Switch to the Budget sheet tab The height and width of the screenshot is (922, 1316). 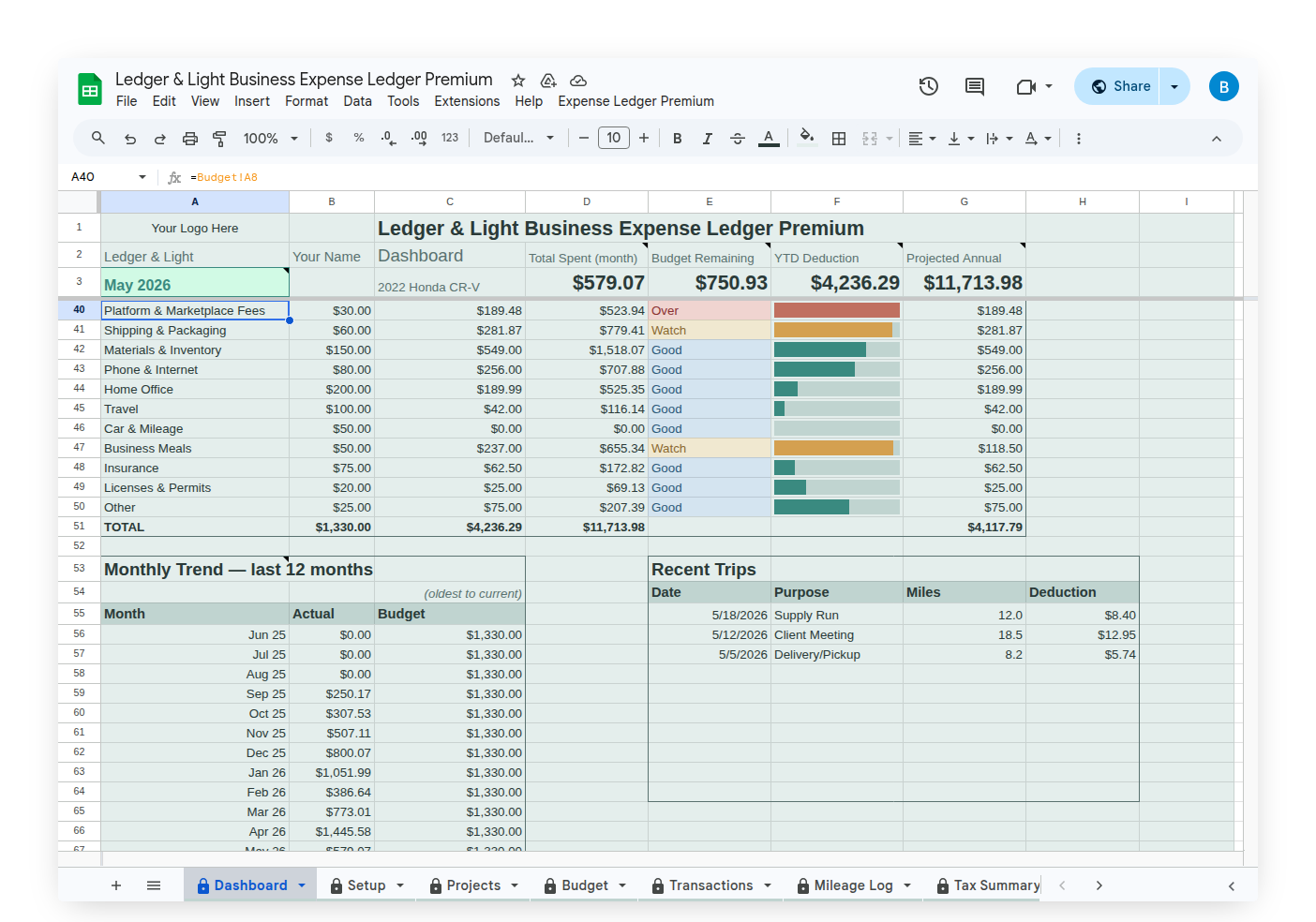point(585,885)
